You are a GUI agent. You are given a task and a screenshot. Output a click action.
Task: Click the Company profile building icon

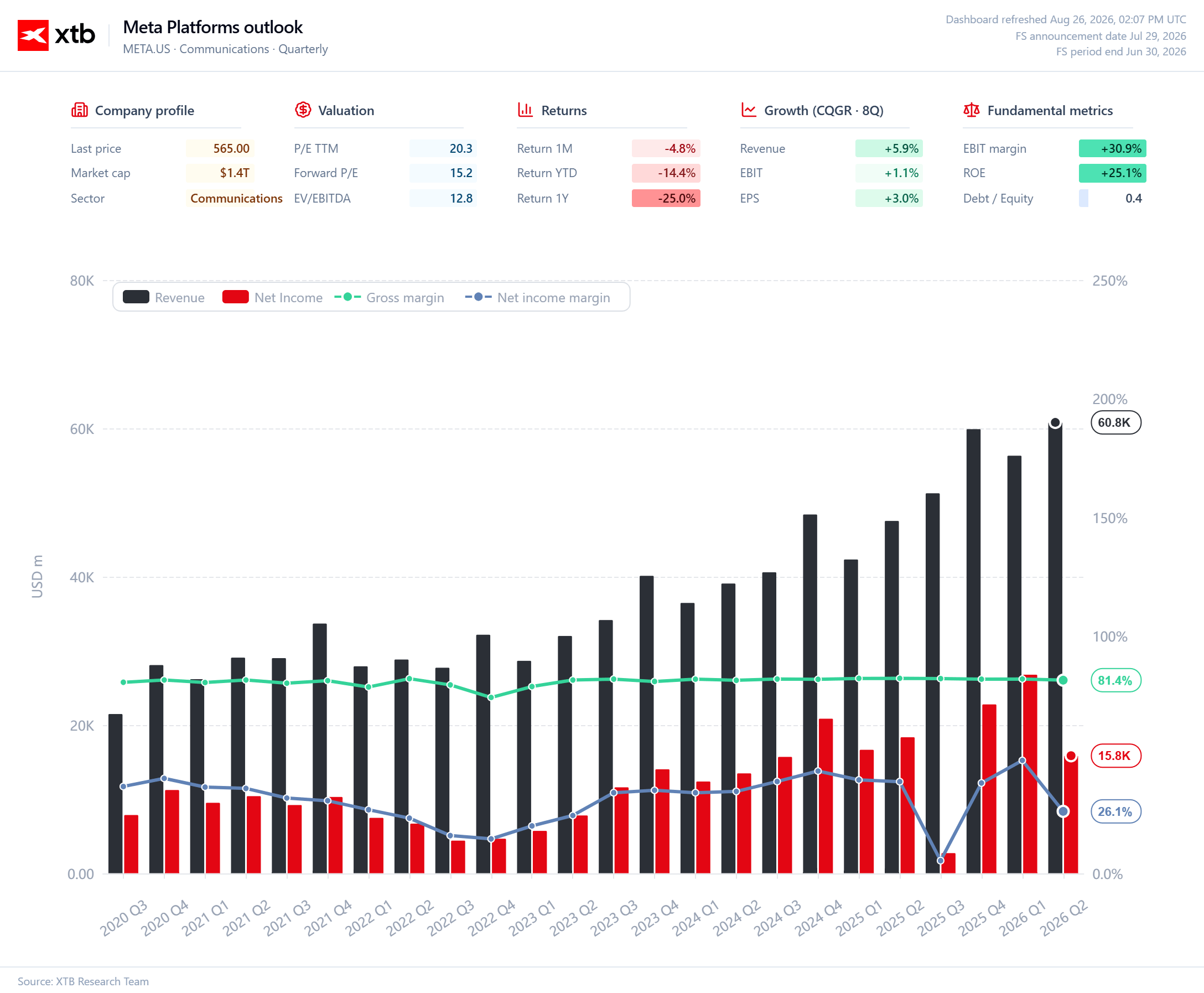80,110
